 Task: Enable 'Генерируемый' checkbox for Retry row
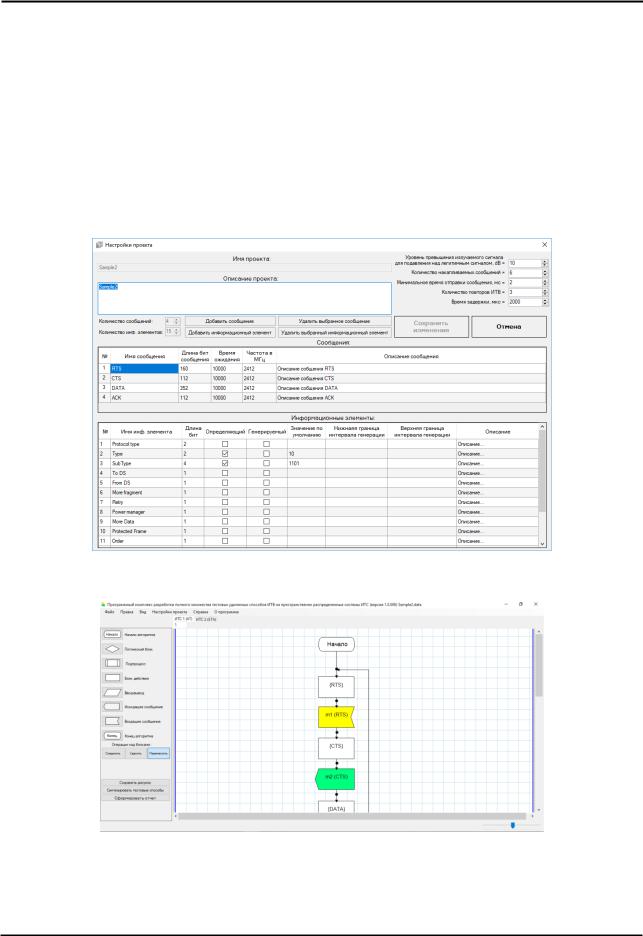pos(266,502)
